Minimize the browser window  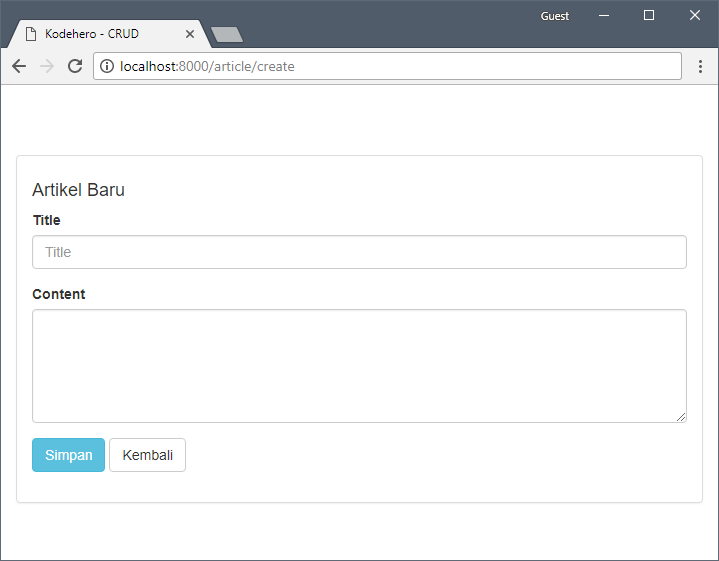tap(604, 16)
